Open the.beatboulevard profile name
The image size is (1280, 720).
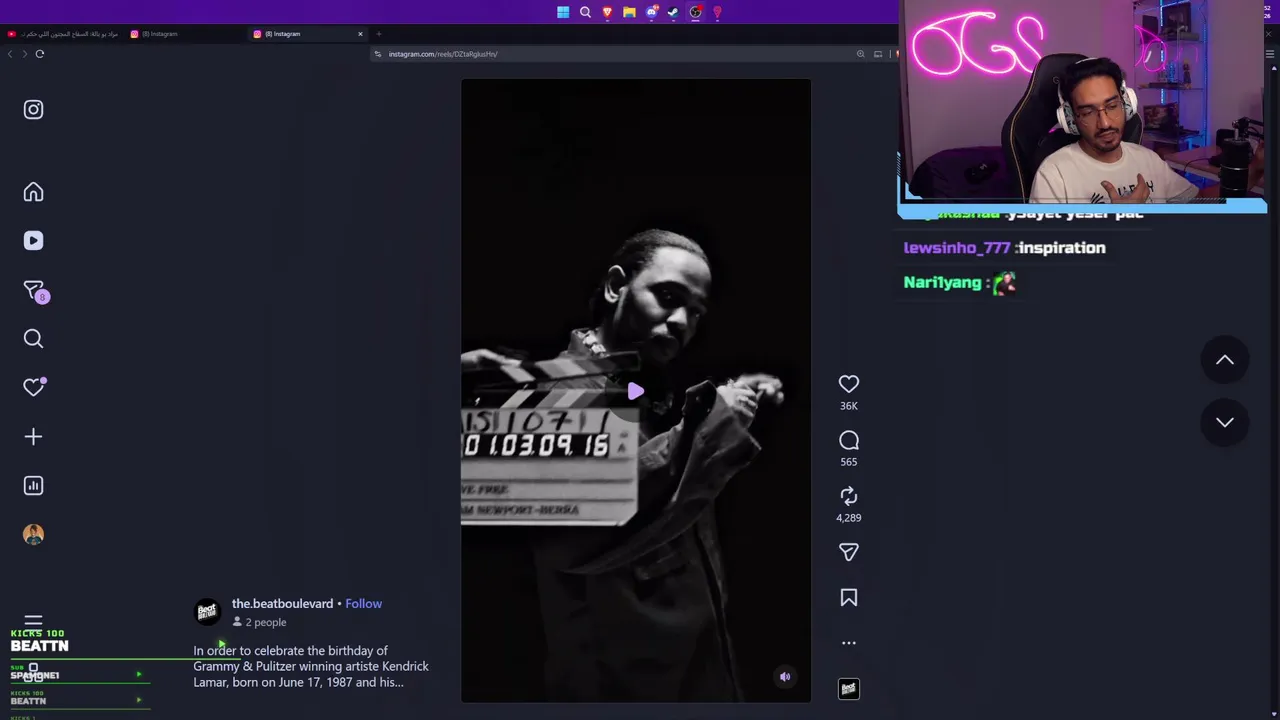click(282, 604)
